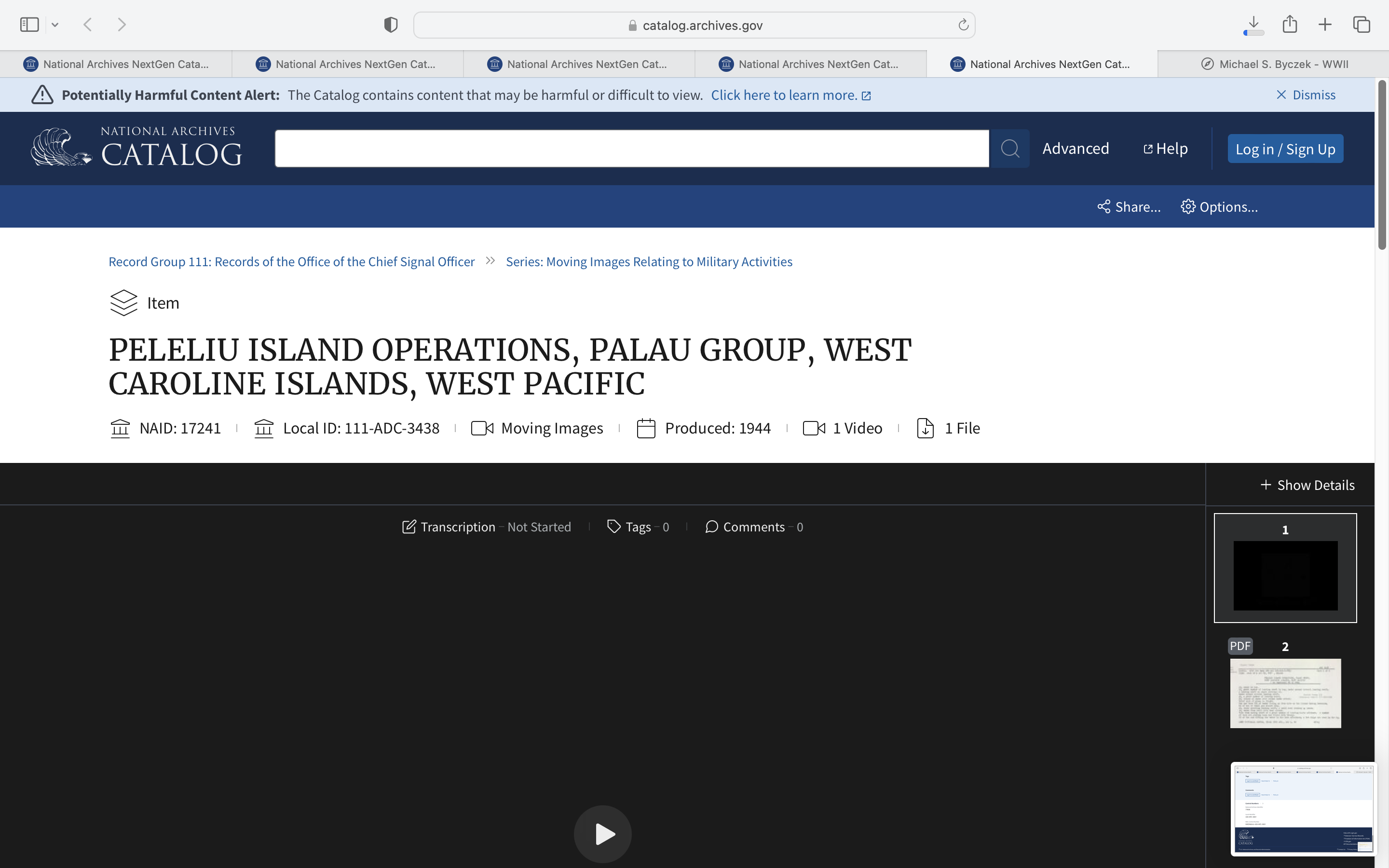Click Log in / Sign Up button
This screenshot has height=868, width=1389.
pos(1285,149)
